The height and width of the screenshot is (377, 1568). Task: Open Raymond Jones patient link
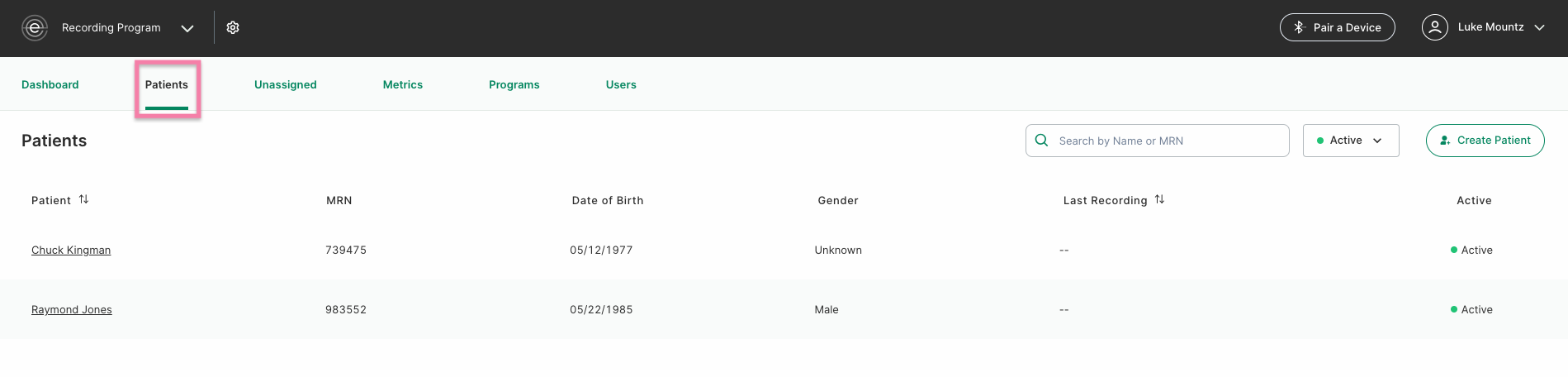click(72, 310)
